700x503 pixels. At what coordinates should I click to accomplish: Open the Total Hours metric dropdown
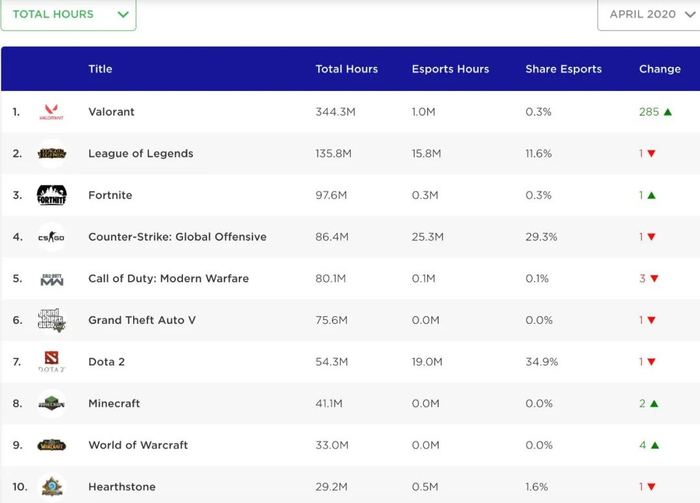(x=70, y=15)
